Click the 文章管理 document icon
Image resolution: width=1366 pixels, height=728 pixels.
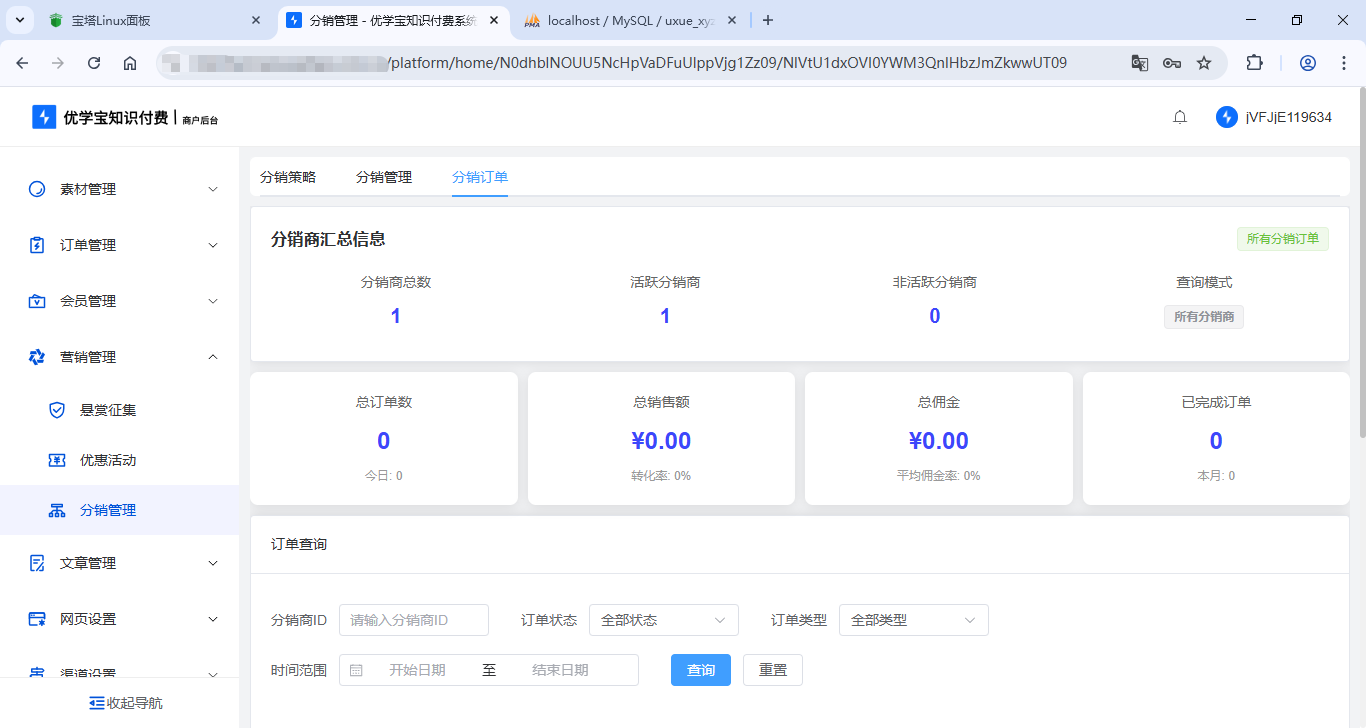click(x=35, y=563)
